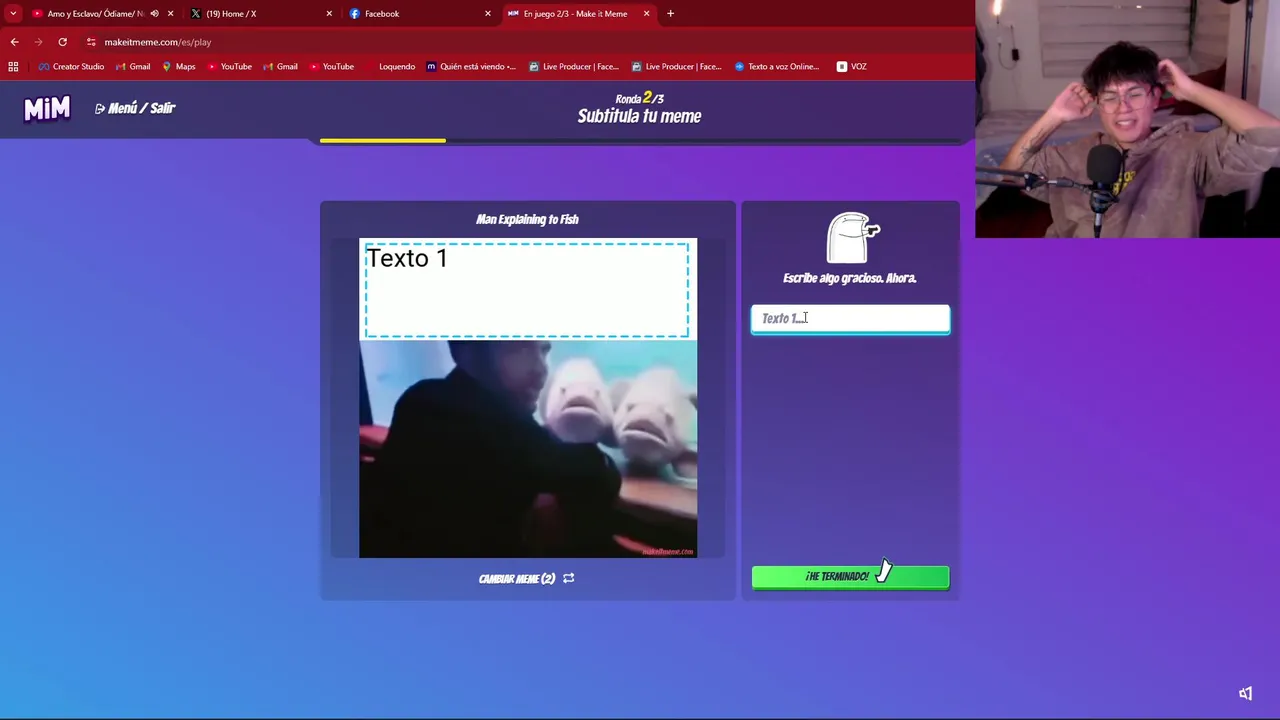Focus the Texto 1 caption input field

click(850, 318)
